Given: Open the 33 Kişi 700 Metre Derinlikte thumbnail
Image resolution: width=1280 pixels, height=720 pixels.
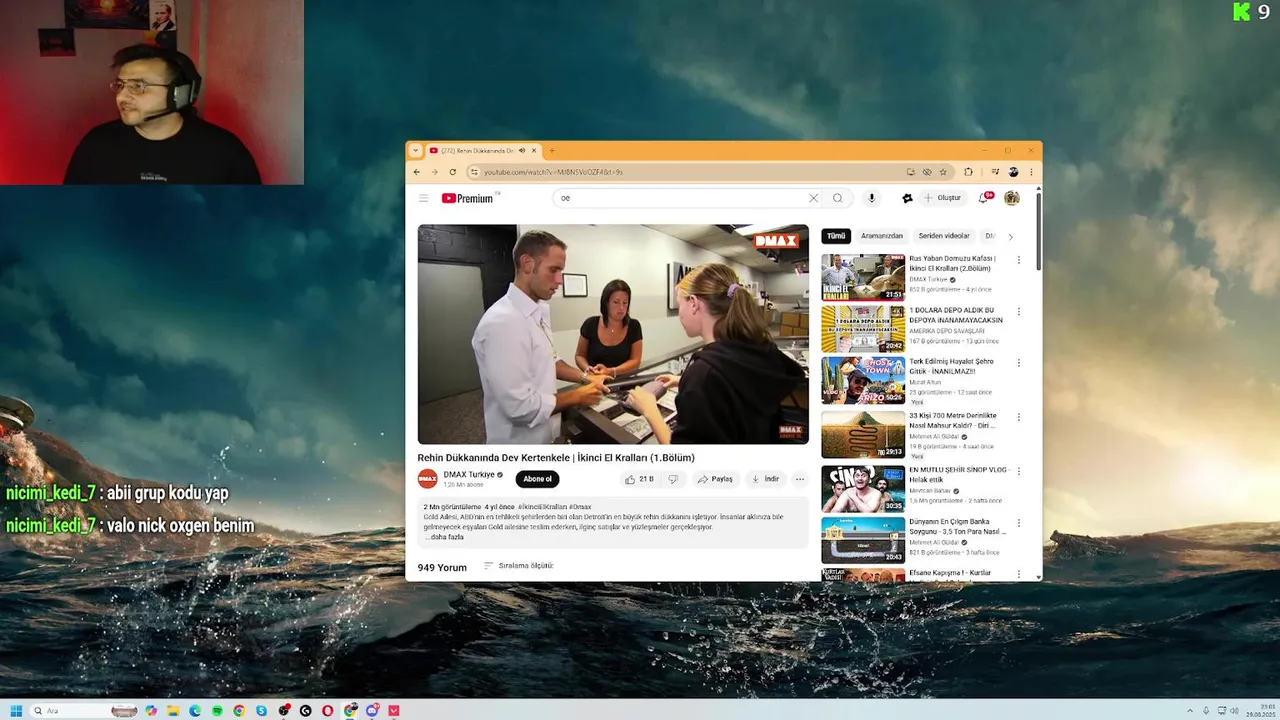Looking at the screenshot, I should [x=863, y=435].
